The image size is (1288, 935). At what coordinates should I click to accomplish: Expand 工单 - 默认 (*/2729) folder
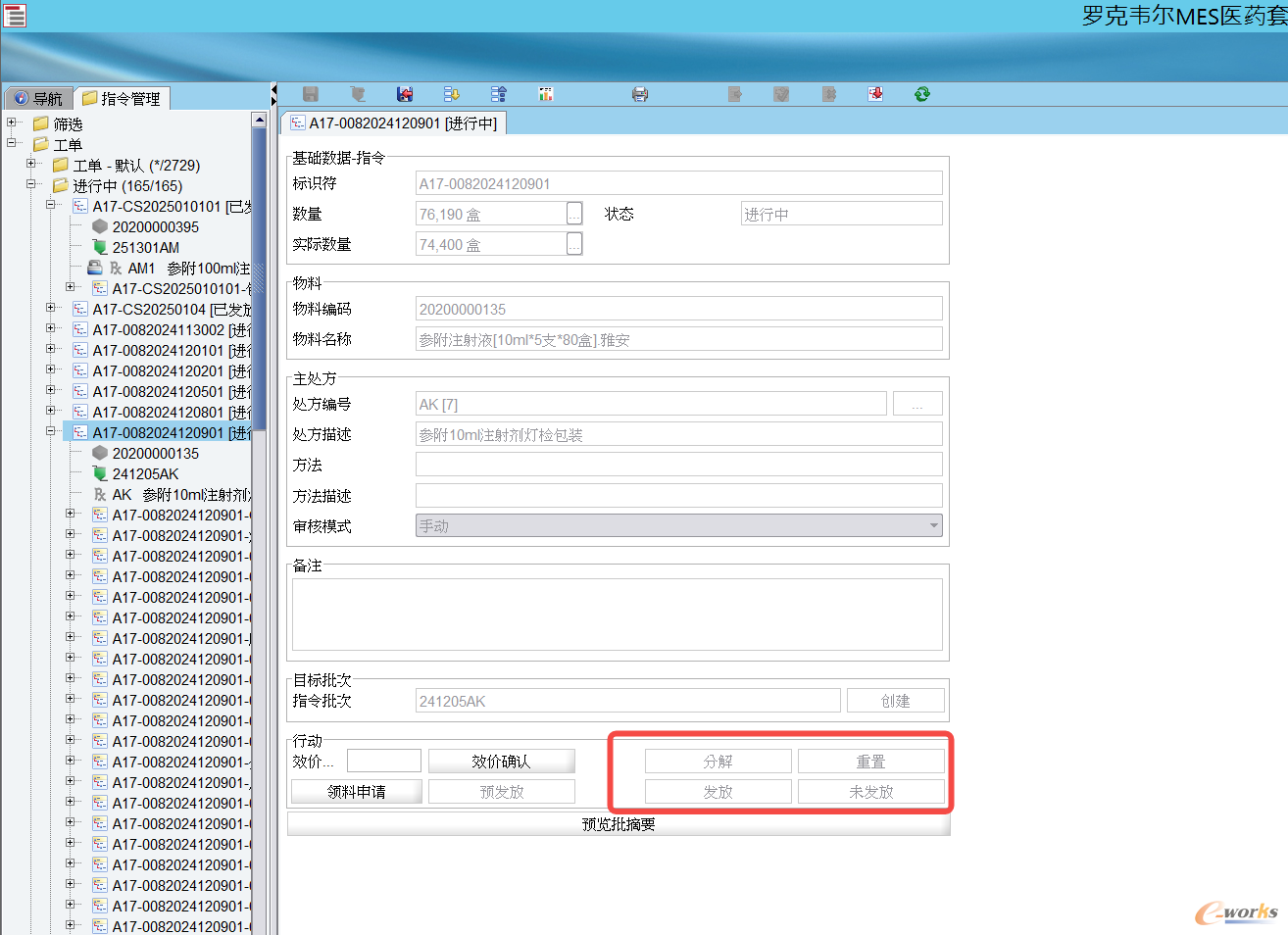31,164
